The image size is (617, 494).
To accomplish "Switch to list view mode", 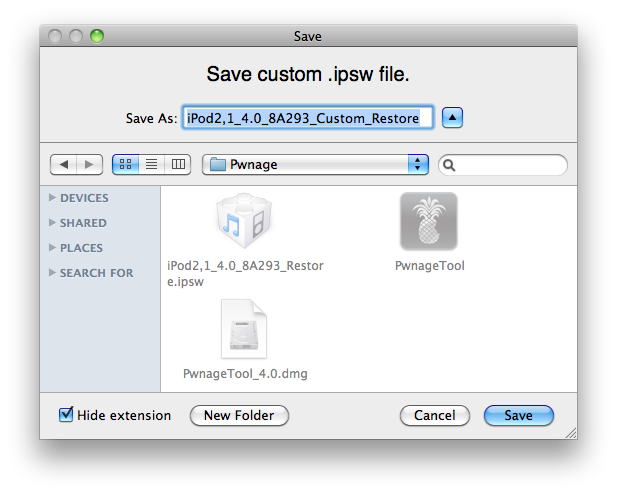I will coord(152,164).
